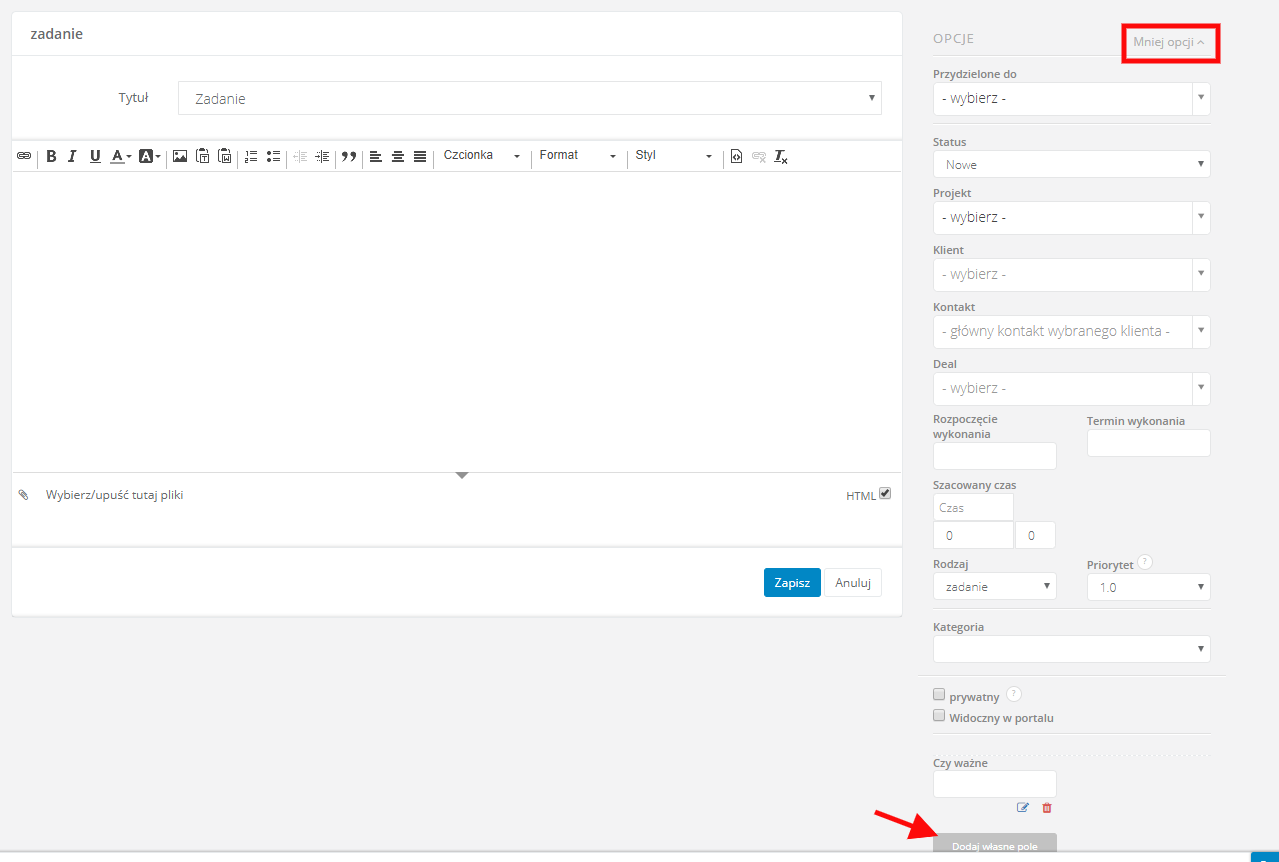The height and width of the screenshot is (862, 1279).
Task: Insert a blockquote
Action: (x=348, y=156)
